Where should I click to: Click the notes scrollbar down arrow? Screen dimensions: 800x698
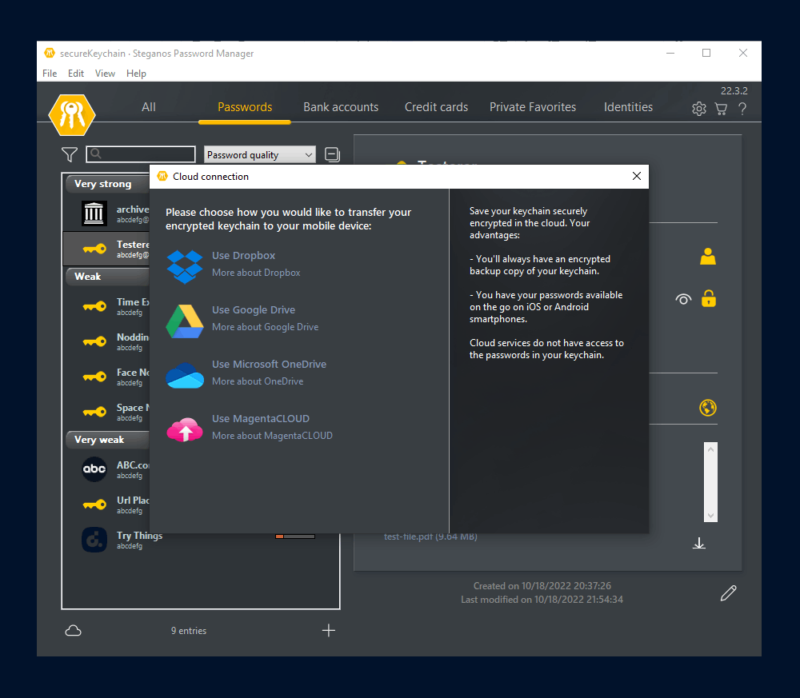pyautogui.click(x=711, y=515)
